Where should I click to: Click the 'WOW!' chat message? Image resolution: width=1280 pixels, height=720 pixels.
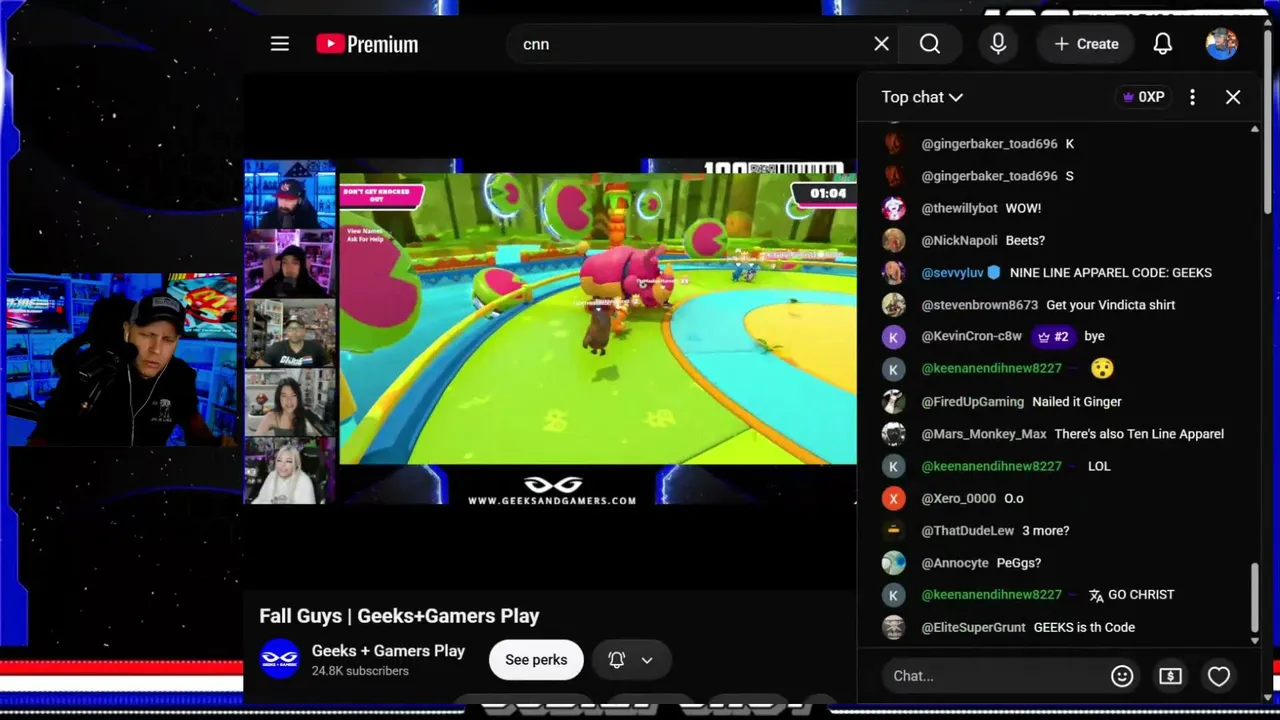coord(1023,208)
